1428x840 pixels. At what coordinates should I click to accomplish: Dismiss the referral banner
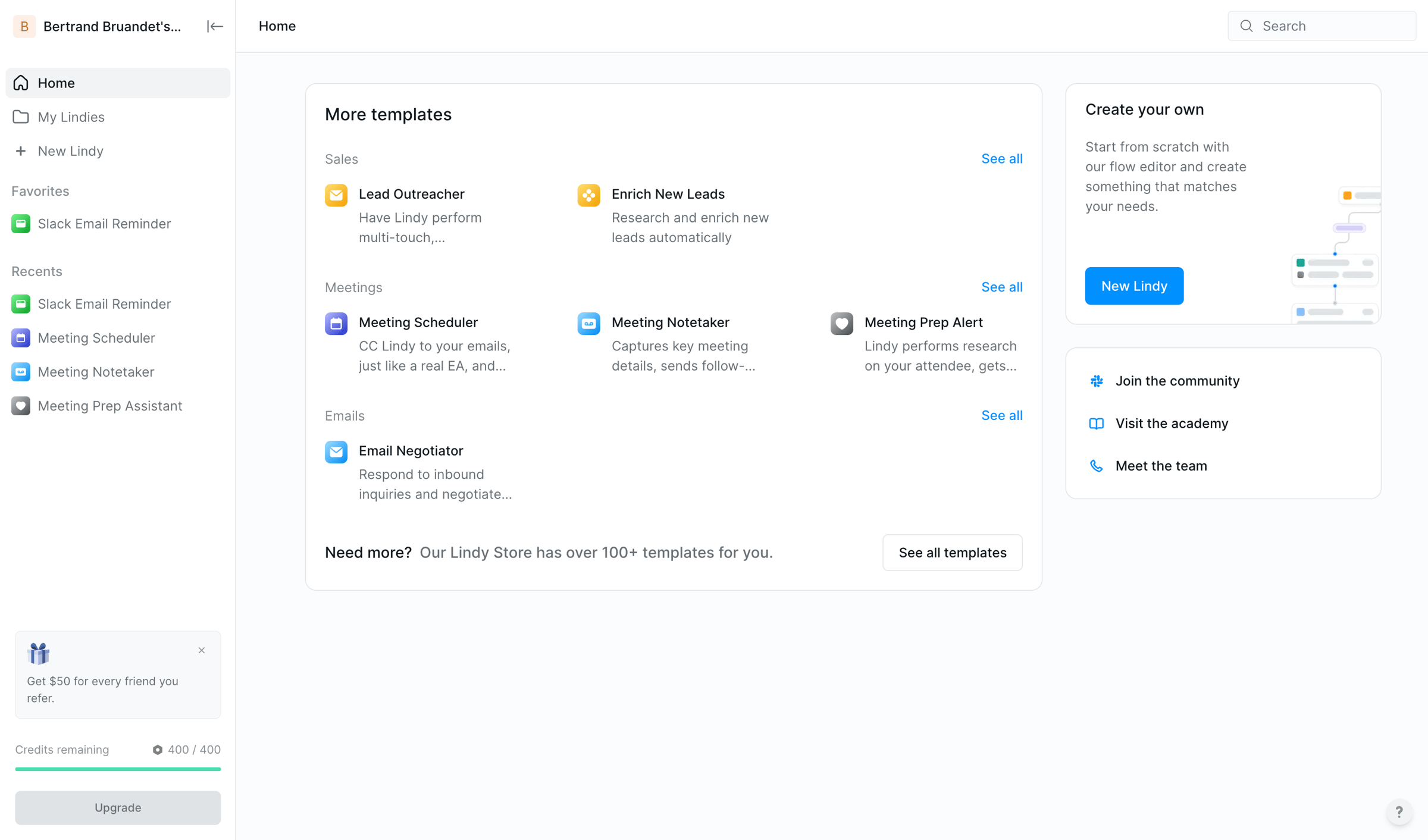click(x=202, y=650)
